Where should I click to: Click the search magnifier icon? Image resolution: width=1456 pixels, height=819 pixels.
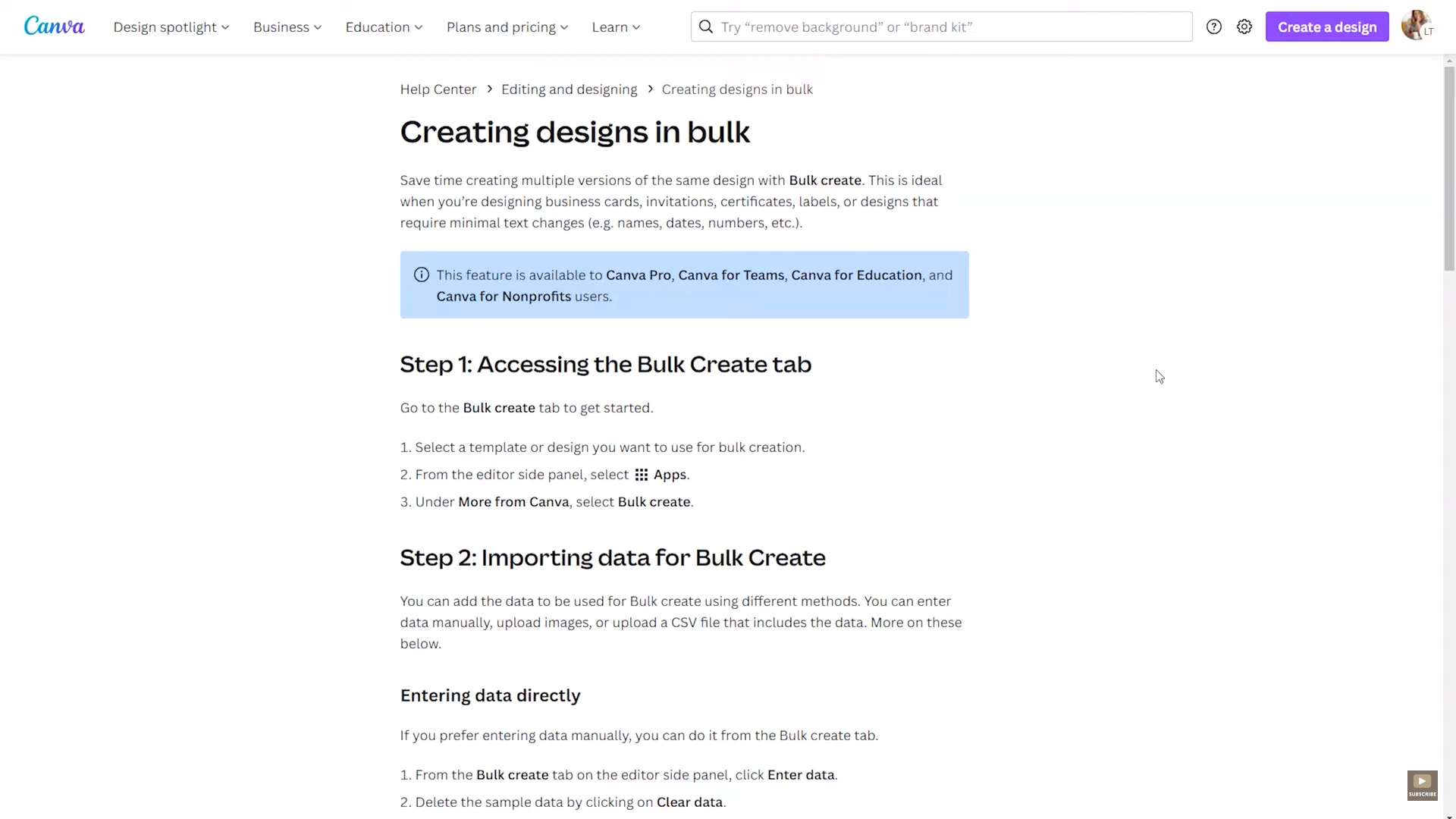[x=705, y=27]
